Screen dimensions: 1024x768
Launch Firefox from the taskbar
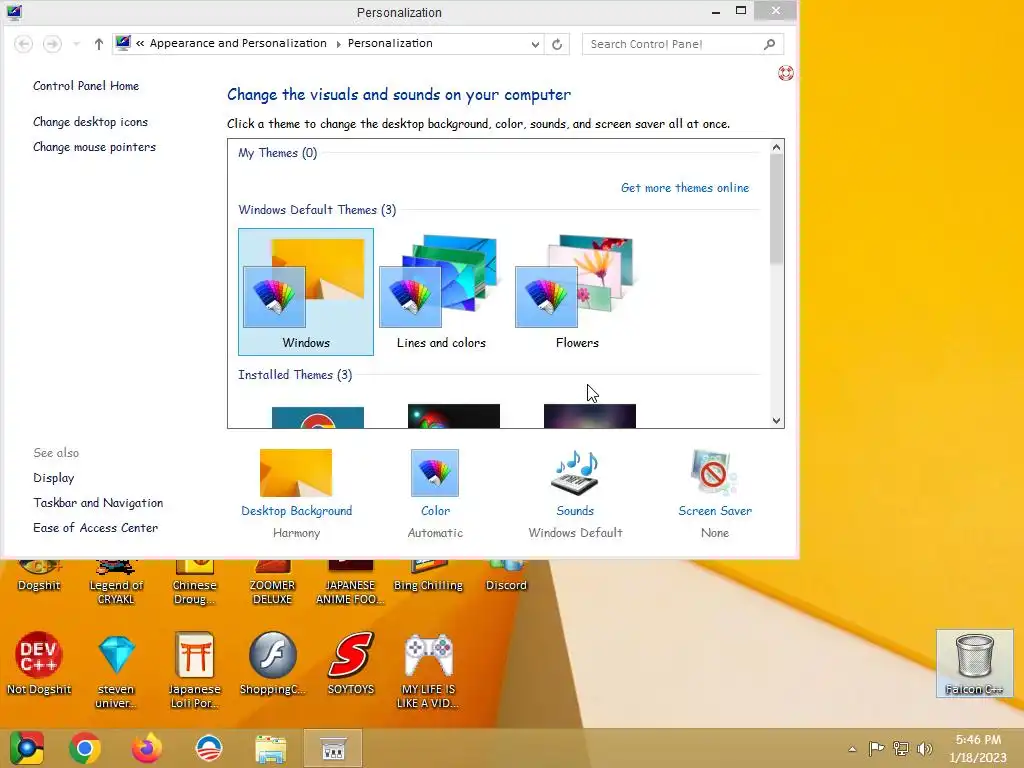pyautogui.click(x=146, y=748)
